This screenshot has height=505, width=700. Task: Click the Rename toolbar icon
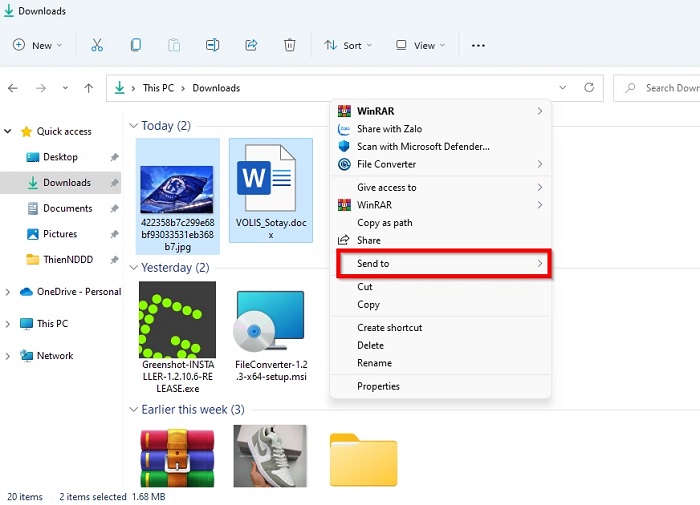pos(212,45)
